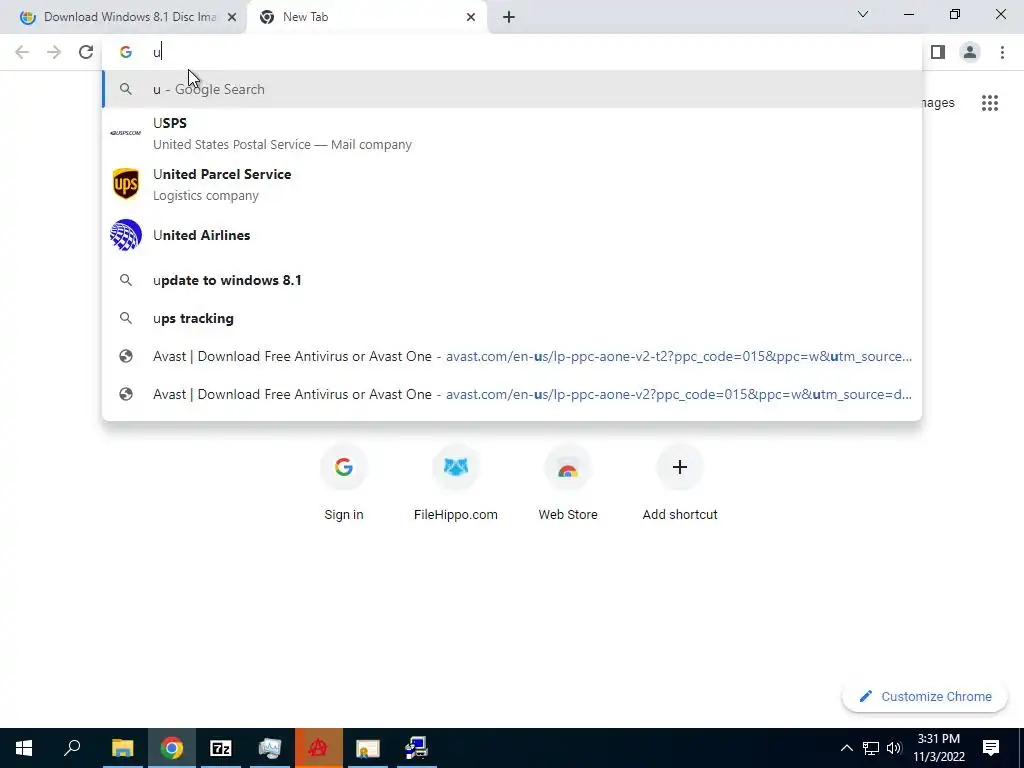Select USPS United States Postal Service suggestion
This screenshot has width=1024, height=768.
click(x=512, y=133)
